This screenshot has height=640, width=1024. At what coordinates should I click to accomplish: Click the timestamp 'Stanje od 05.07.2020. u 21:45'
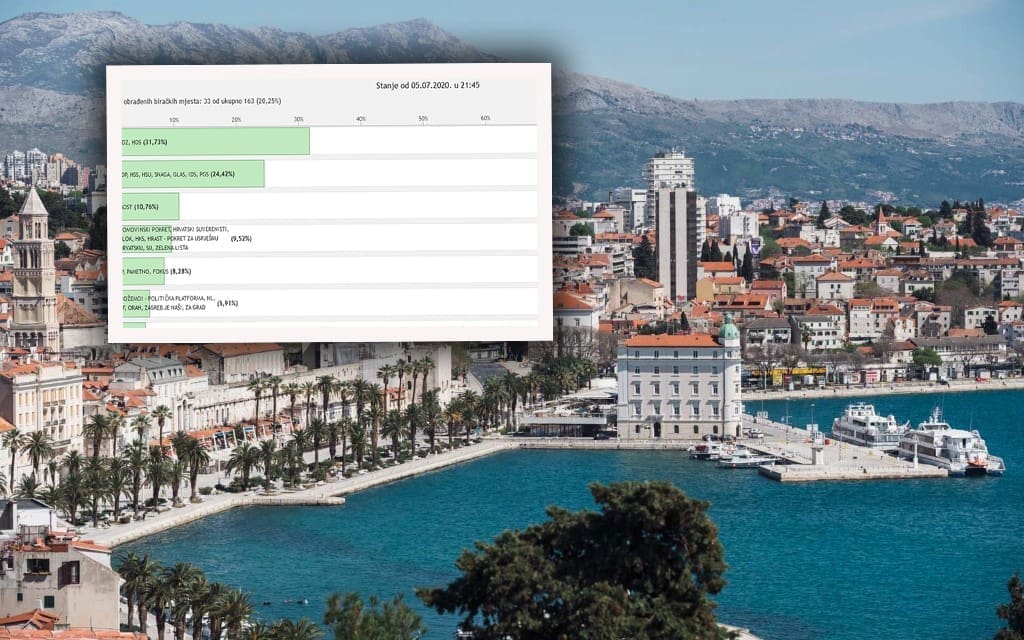click(x=428, y=85)
